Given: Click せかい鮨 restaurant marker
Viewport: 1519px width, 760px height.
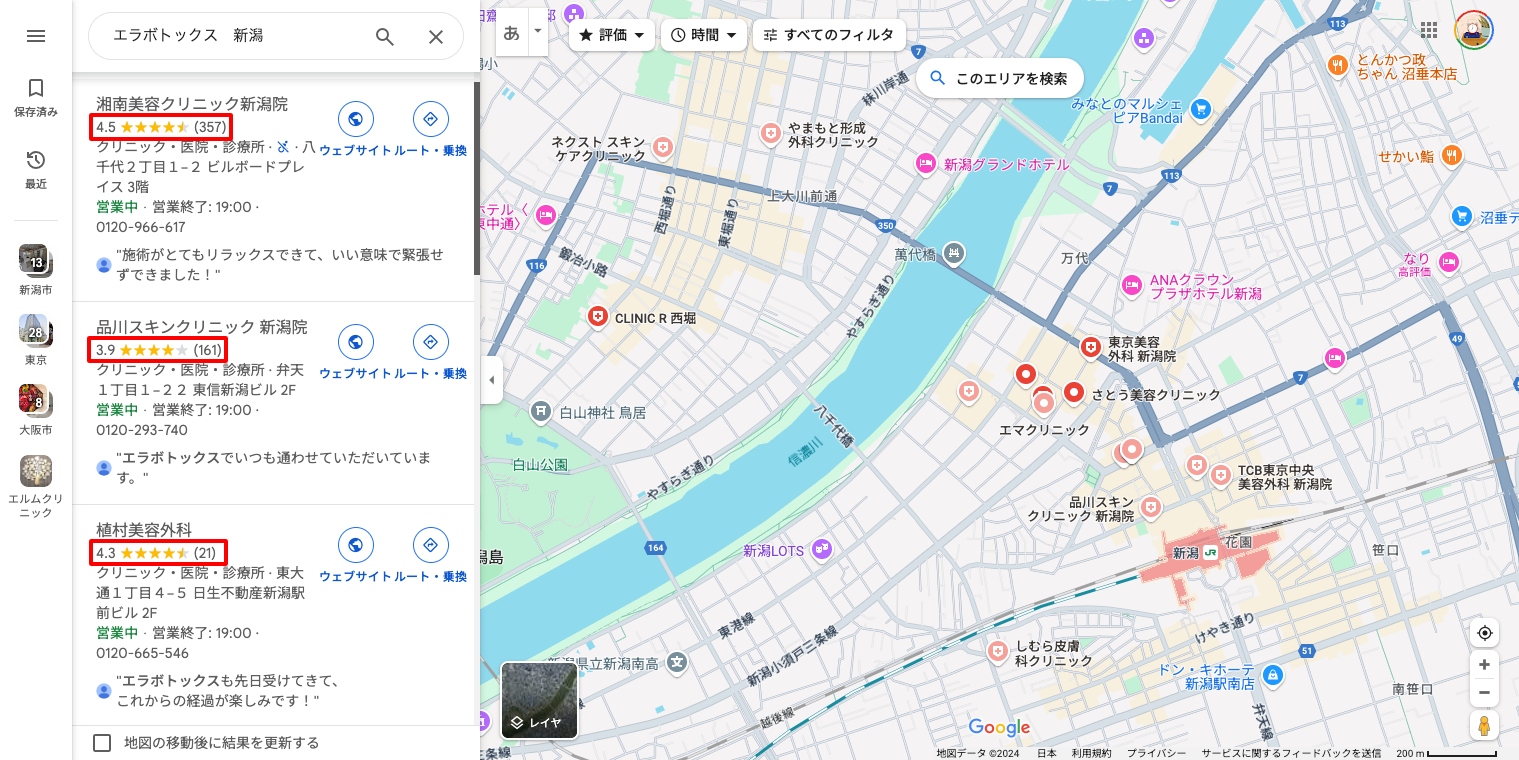Looking at the screenshot, I should (x=1451, y=155).
